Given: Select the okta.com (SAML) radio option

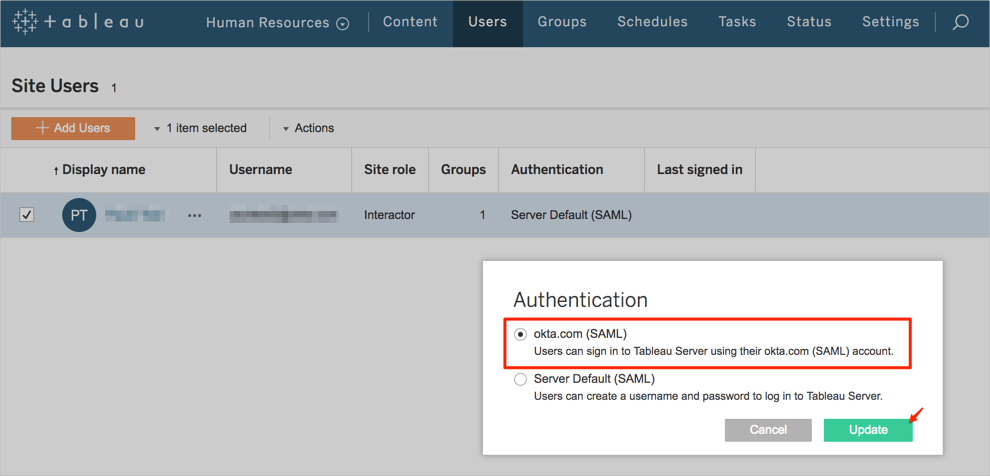Looking at the screenshot, I should pyautogui.click(x=520, y=334).
